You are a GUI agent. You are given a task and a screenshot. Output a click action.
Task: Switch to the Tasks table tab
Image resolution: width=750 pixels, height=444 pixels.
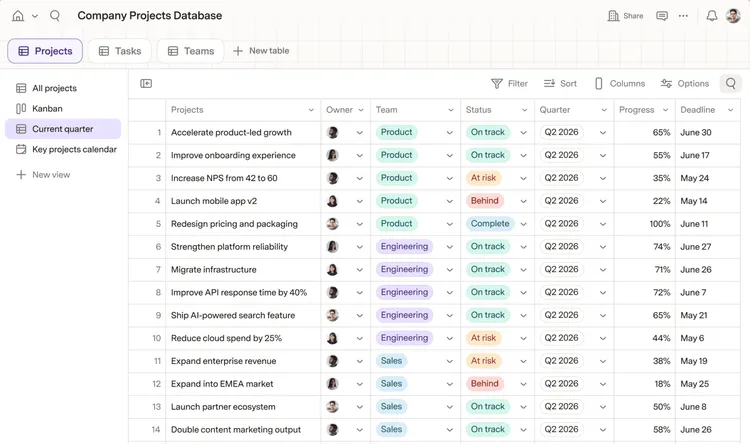[120, 51]
